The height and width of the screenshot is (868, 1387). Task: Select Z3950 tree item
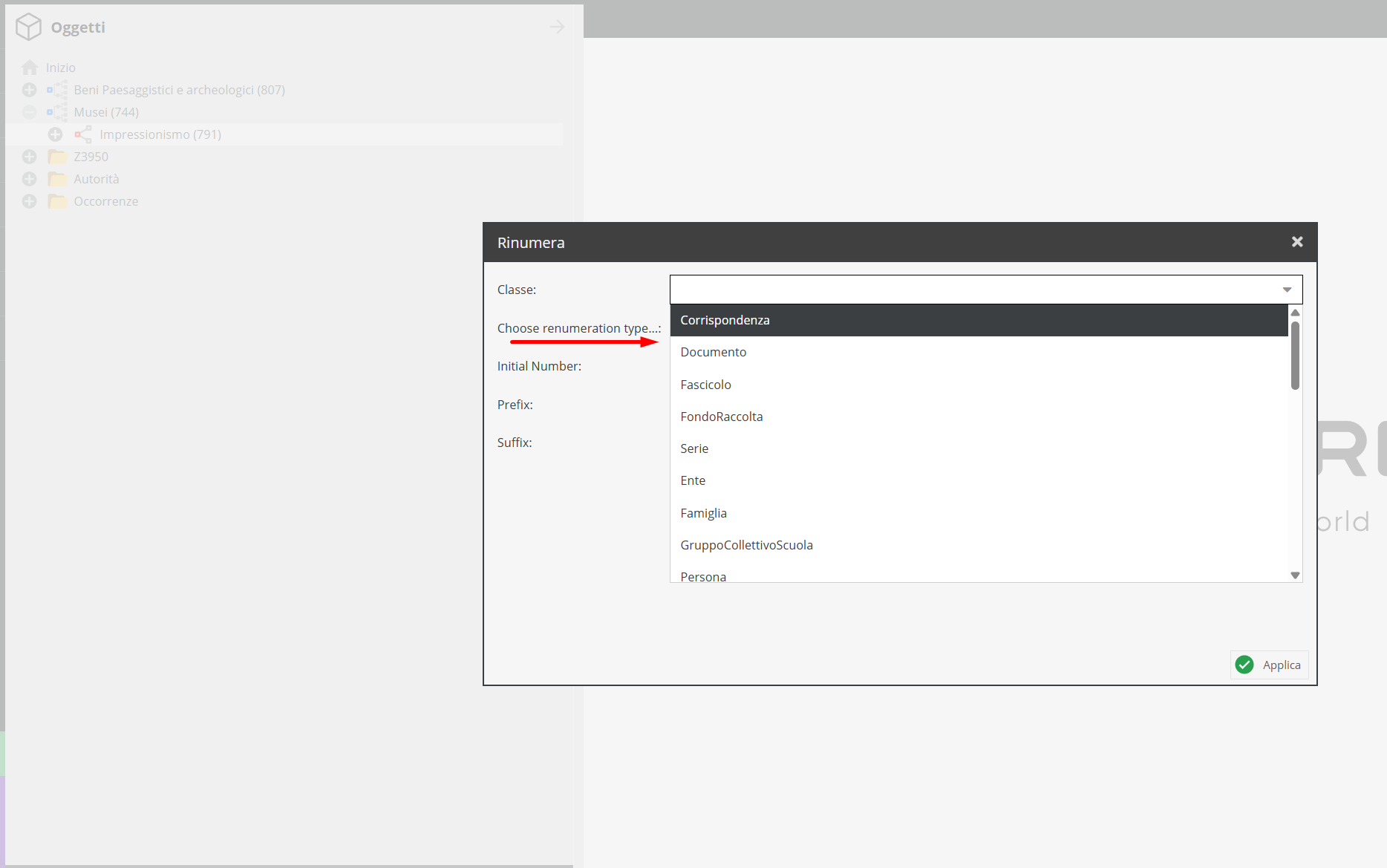click(91, 157)
